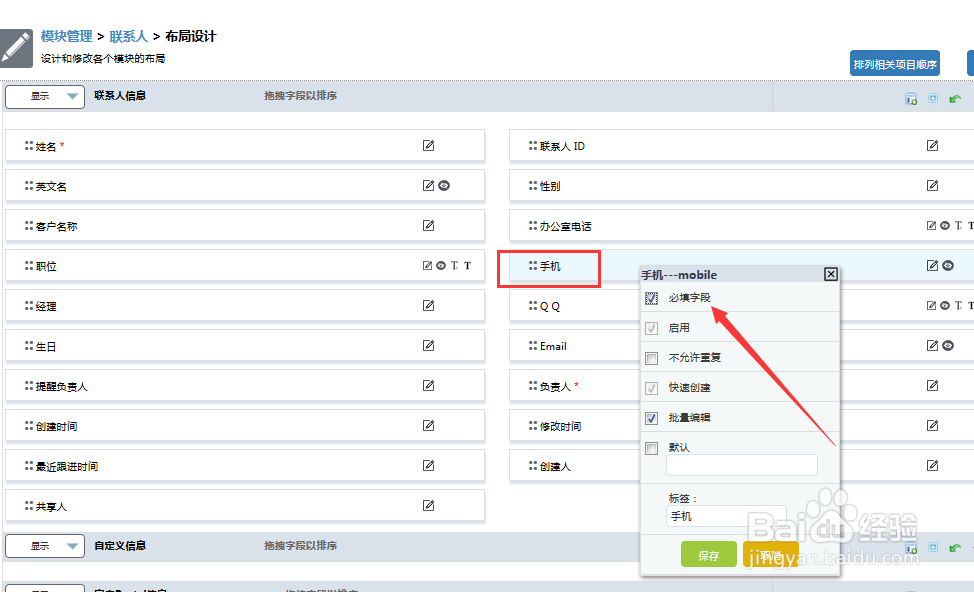Open edit properties for 共享人 field
The width and height of the screenshot is (974, 592).
[429, 506]
